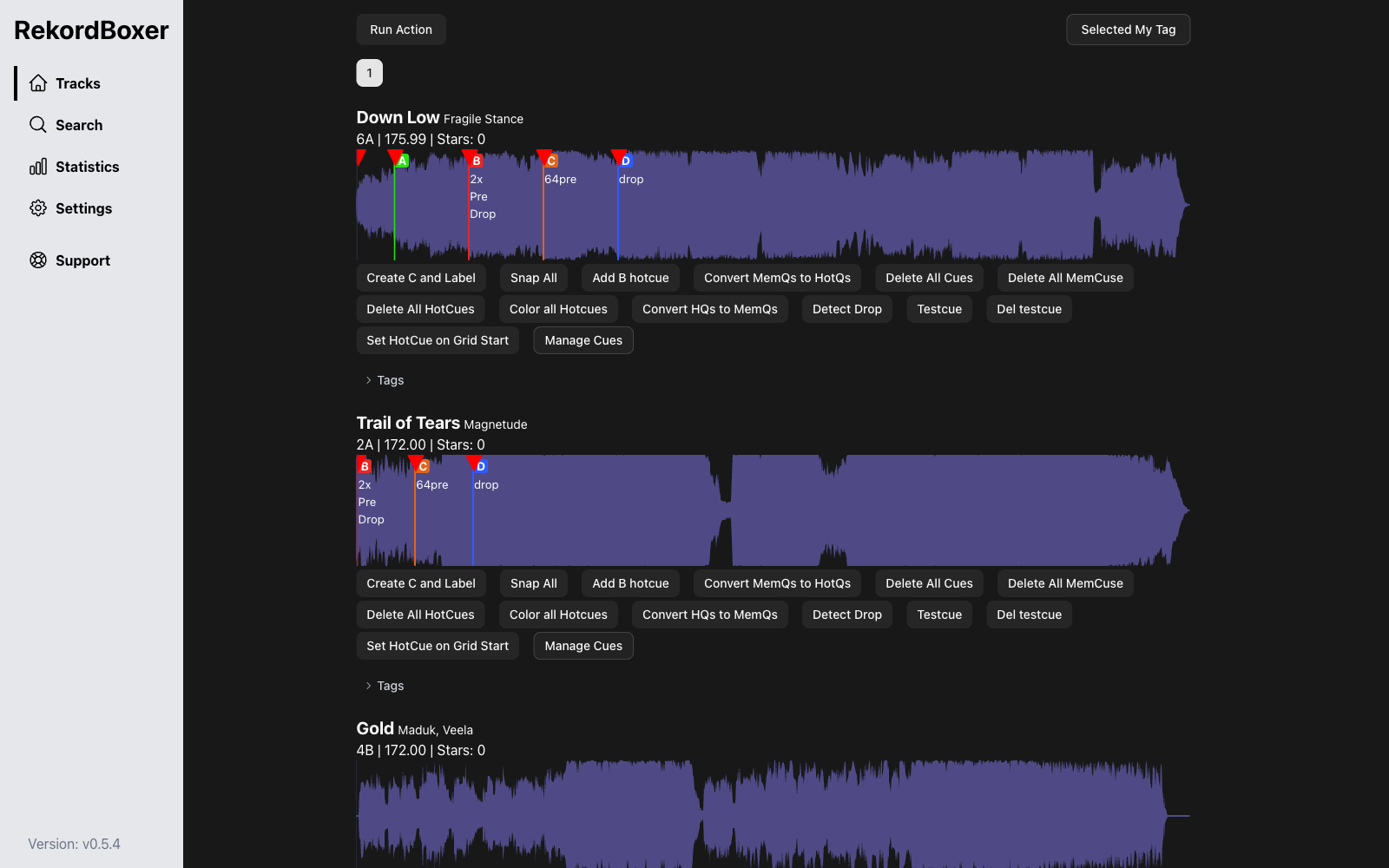Click Convert HQs to MemQs for Down Low

tap(710, 309)
